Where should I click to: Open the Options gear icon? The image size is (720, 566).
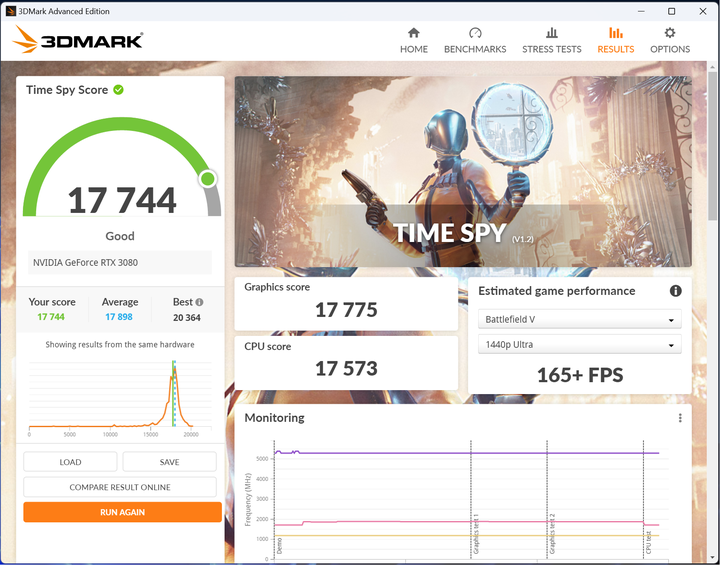pos(670,33)
